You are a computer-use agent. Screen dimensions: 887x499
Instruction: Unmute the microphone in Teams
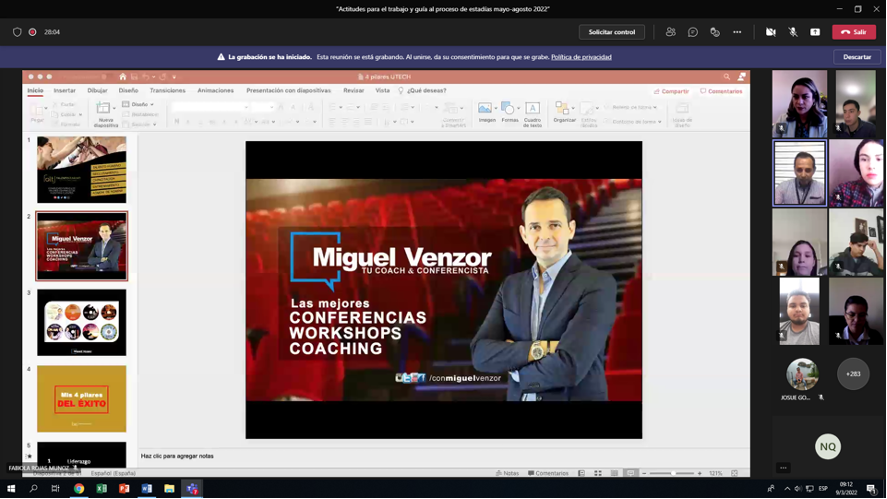793,32
